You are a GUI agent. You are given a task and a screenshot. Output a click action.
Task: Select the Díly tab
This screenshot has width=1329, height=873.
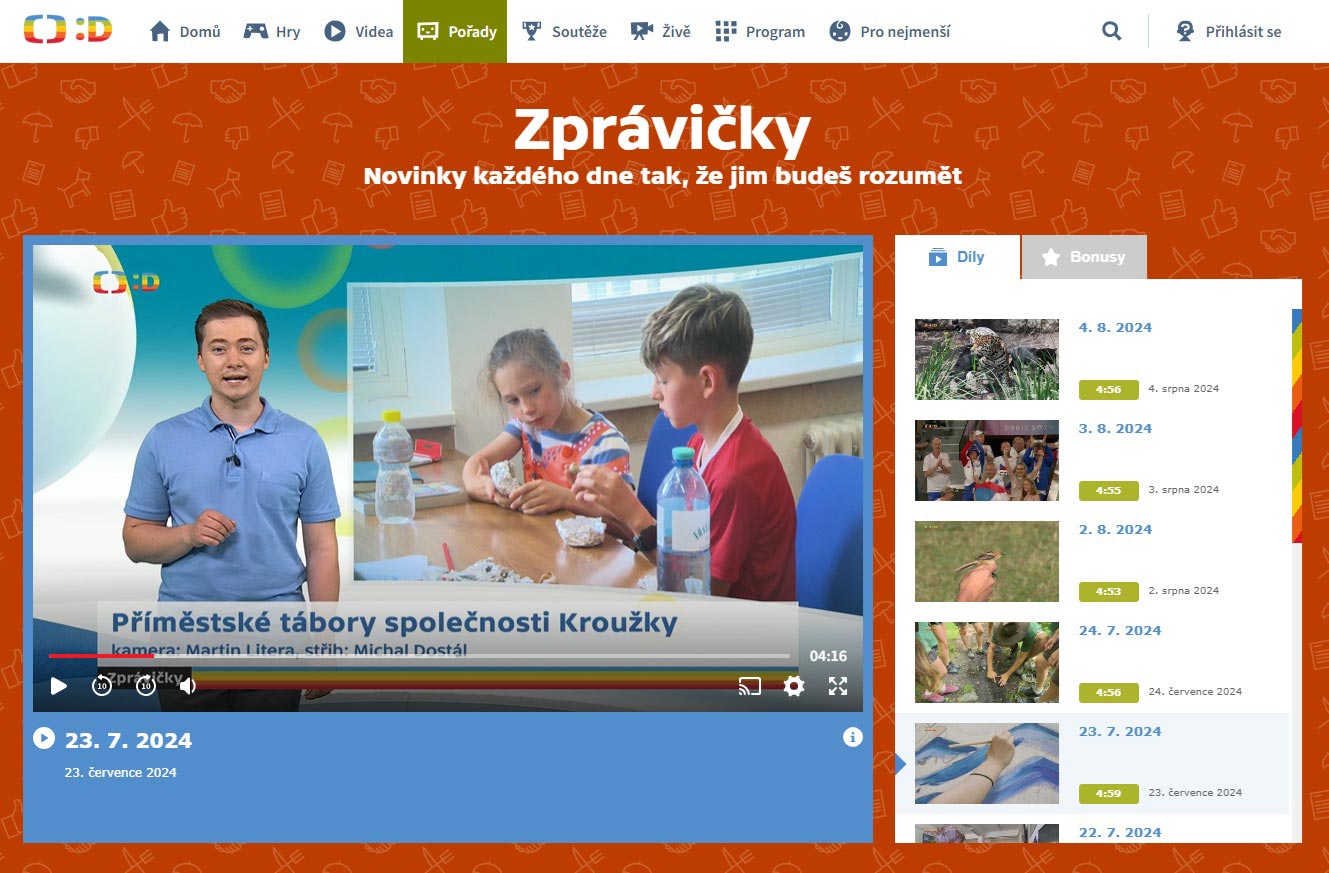coord(957,257)
